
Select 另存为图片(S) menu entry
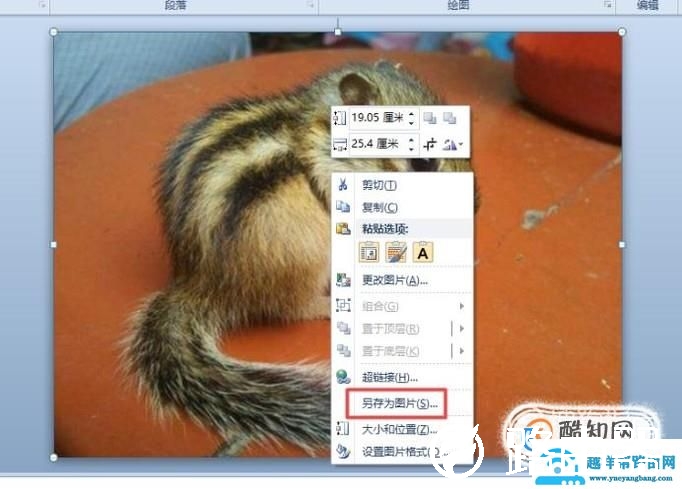click(x=399, y=403)
